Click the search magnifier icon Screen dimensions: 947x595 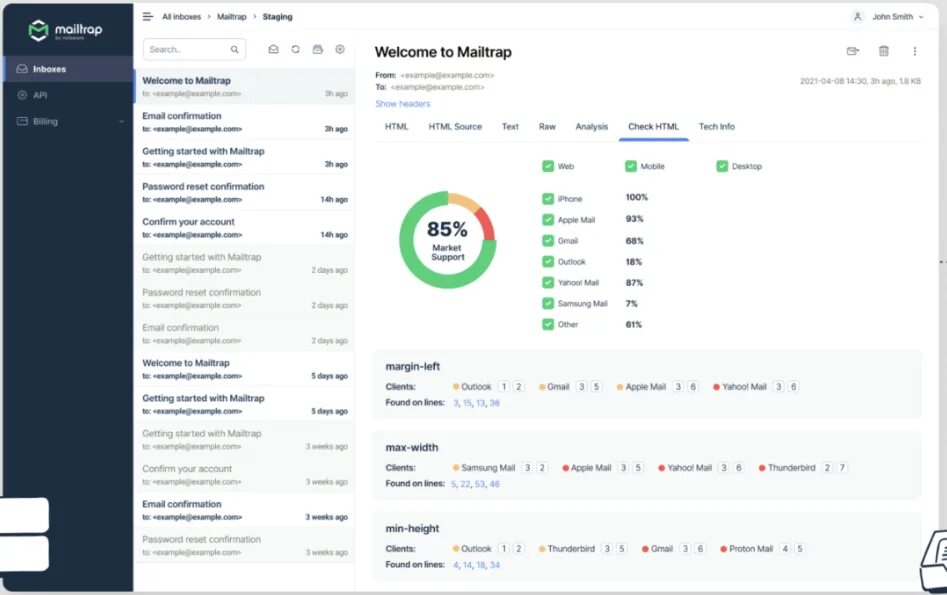234,50
